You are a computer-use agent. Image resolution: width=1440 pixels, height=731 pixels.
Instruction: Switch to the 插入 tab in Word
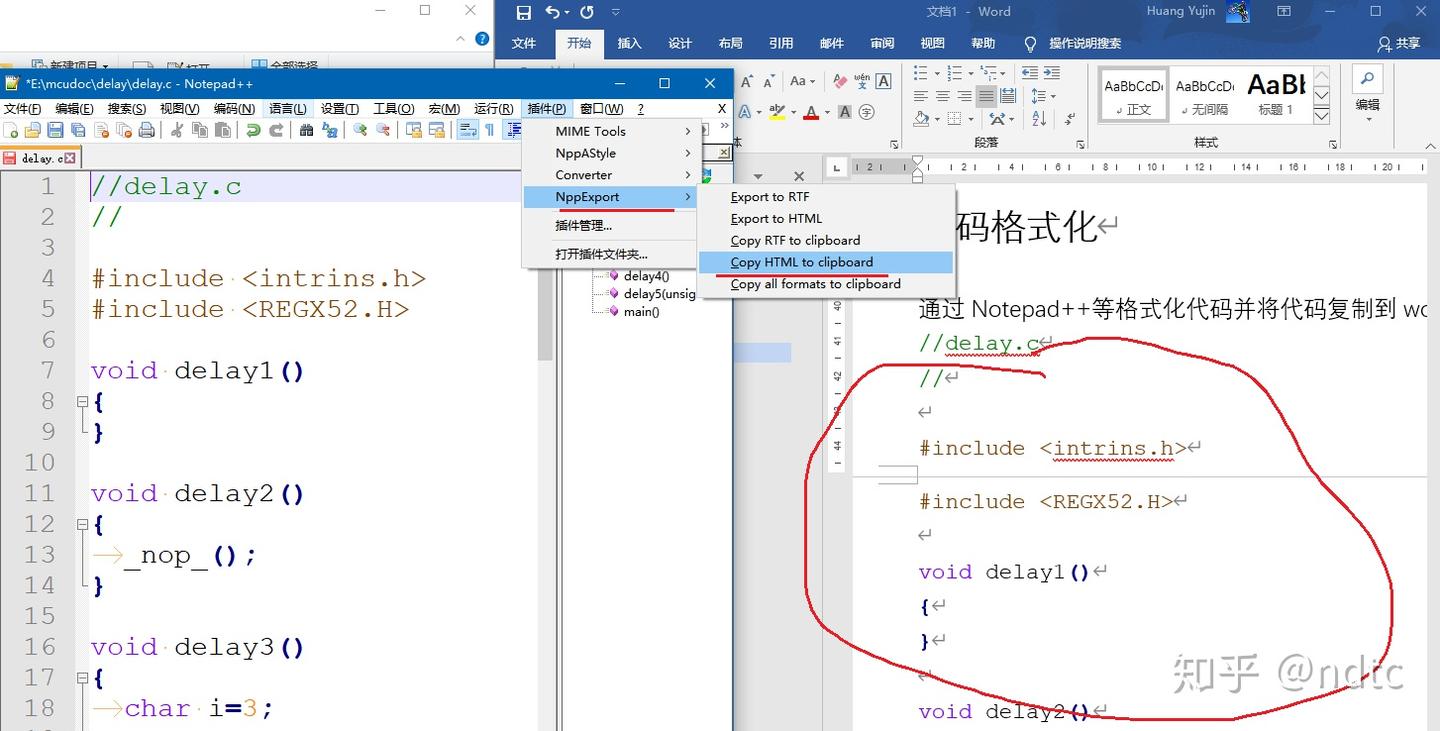coord(629,43)
